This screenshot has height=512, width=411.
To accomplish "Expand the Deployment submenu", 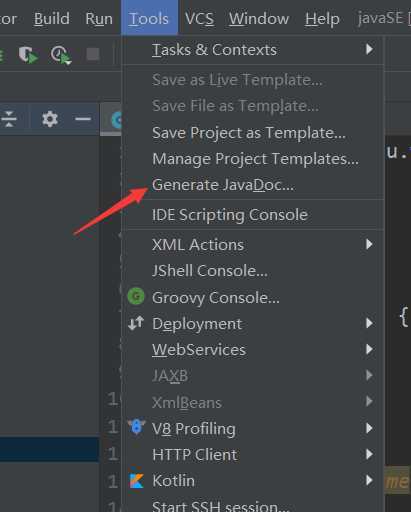I will pos(254,324).
